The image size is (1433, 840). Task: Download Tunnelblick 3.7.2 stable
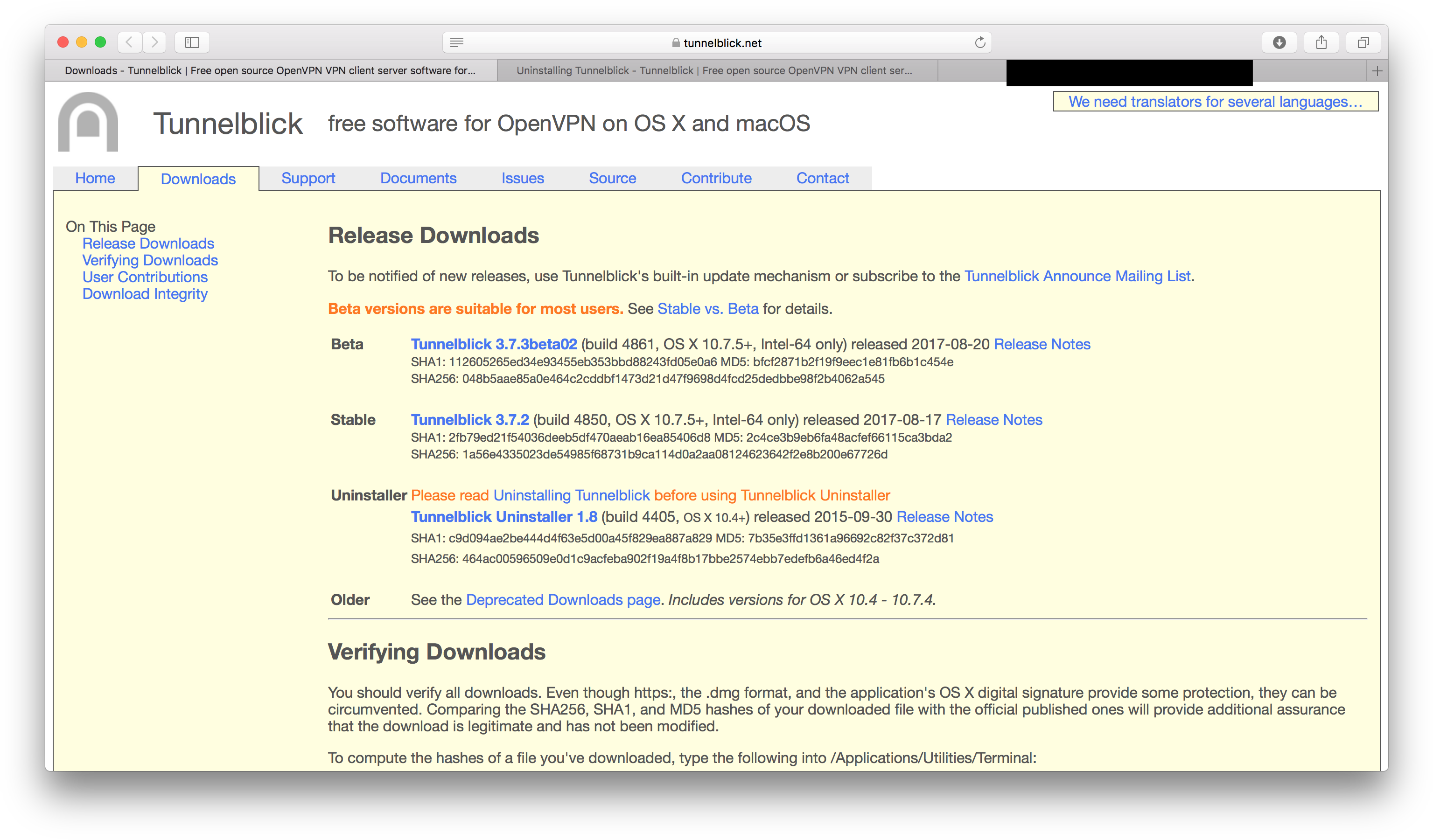coord(470,419)
